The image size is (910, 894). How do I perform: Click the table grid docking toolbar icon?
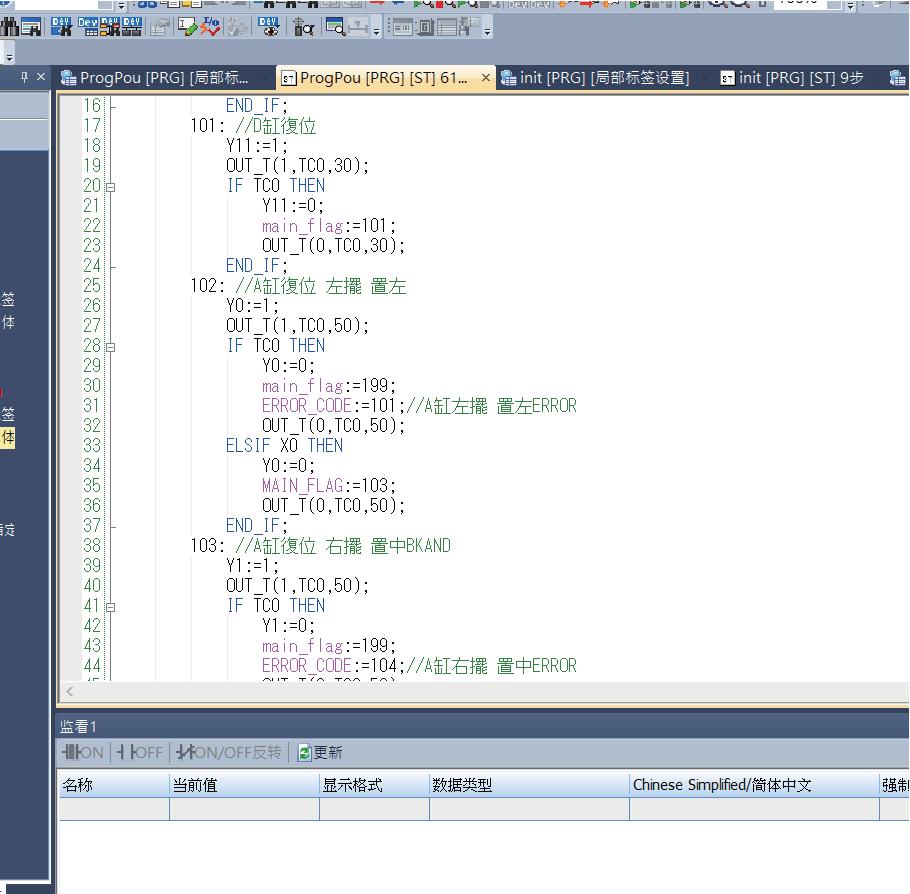447,27
